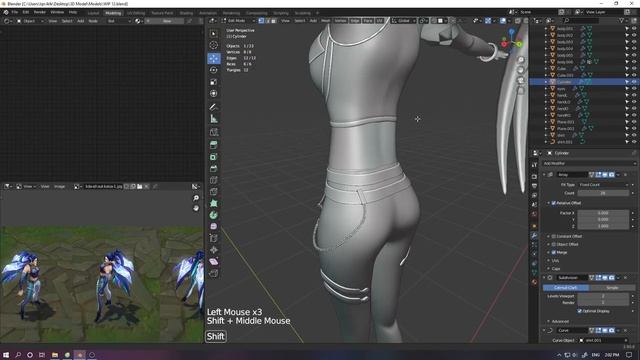Select the Inset Faces tool
The image size is (640, 360).
coord(213,157)
